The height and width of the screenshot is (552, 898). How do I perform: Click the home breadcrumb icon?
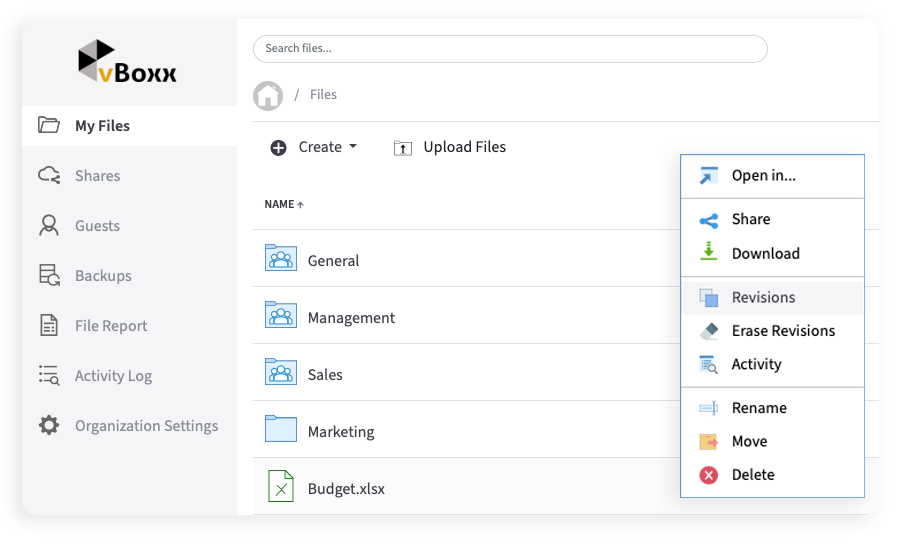click(268, 95)
